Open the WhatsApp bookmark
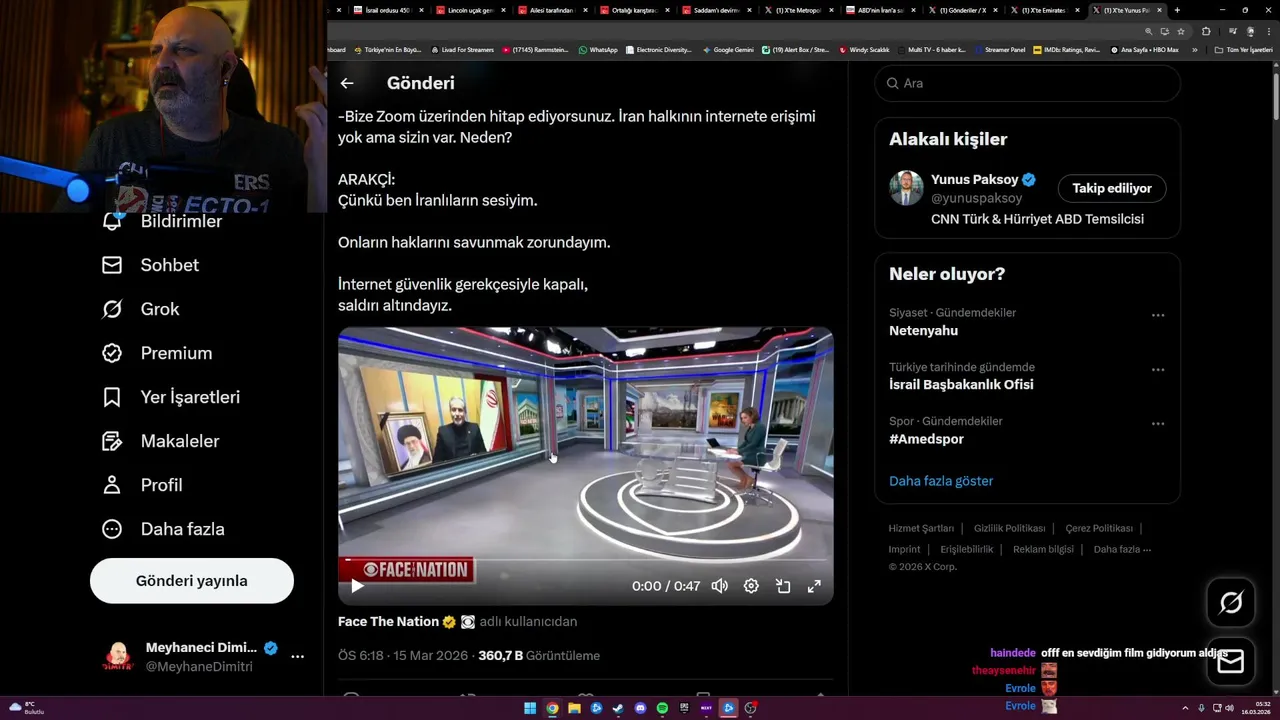1280x720 pixels. coord(598,50)
